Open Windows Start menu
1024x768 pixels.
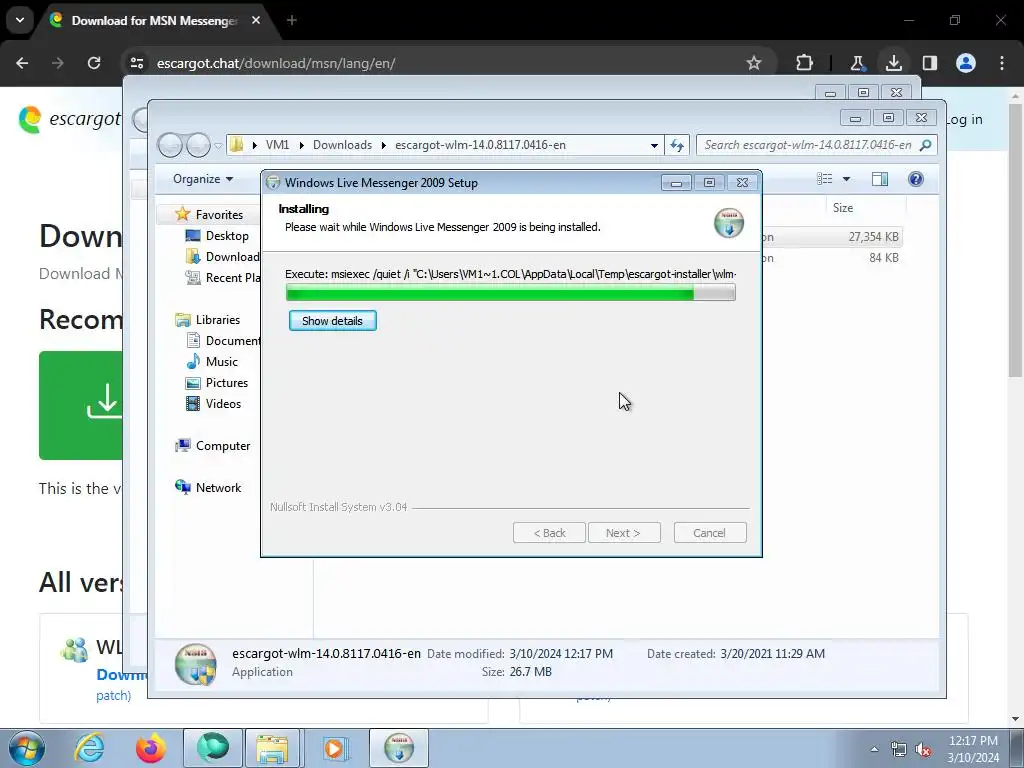tap(26, 748)
